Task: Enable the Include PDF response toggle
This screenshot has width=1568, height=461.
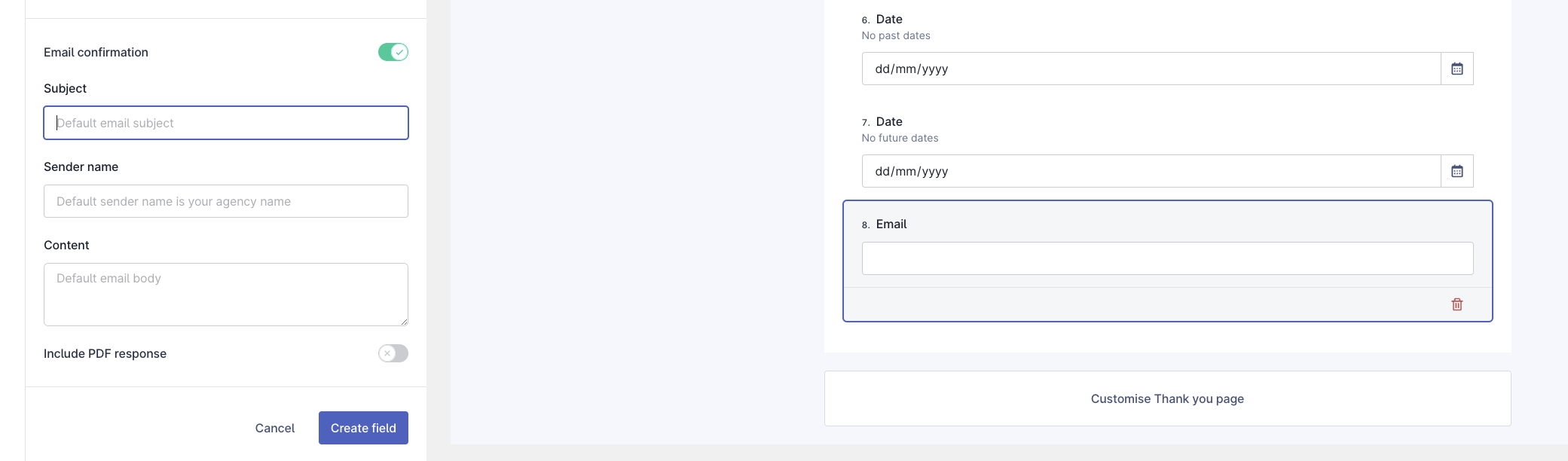Action: [x=392, y=353]
